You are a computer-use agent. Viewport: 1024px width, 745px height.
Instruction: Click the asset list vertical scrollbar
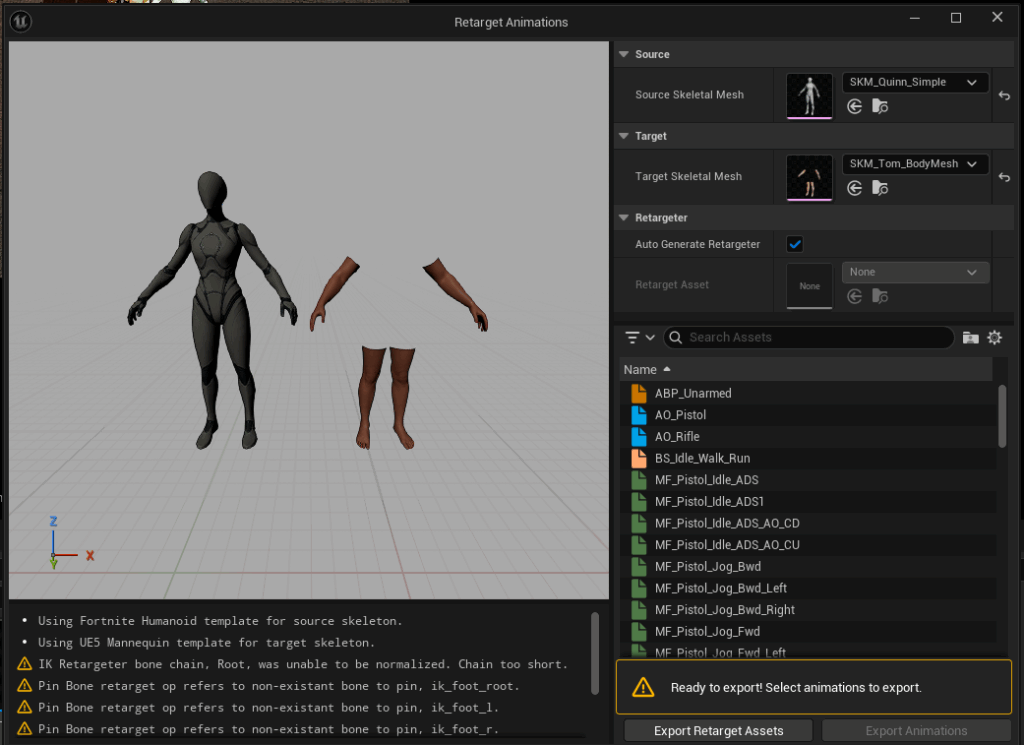1002,417
